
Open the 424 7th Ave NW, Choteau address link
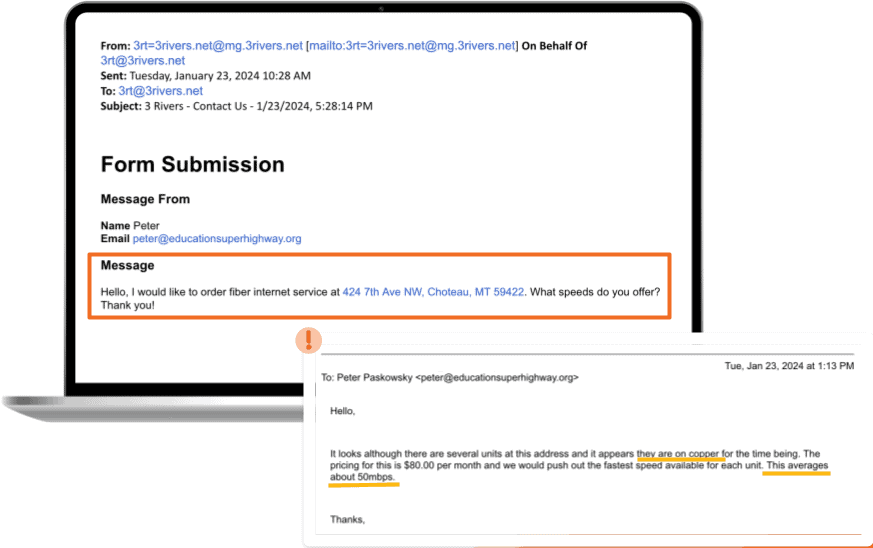pyautogui.click(x=433, y=292)
